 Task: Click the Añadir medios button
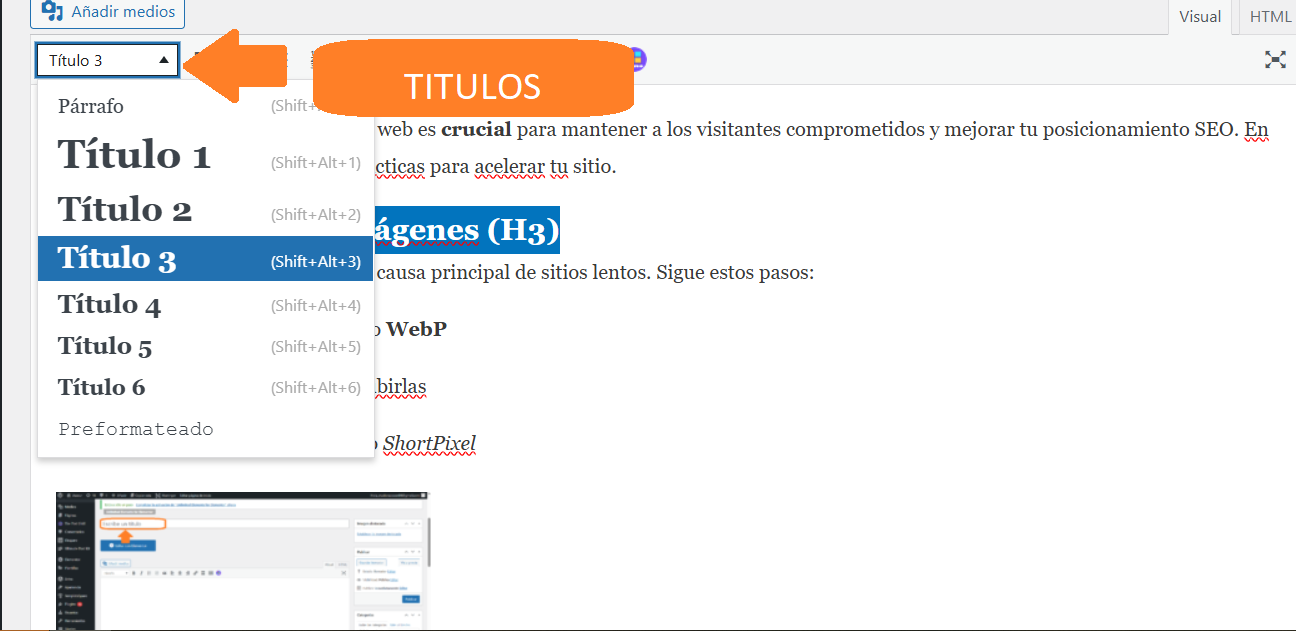coord(107,13)
